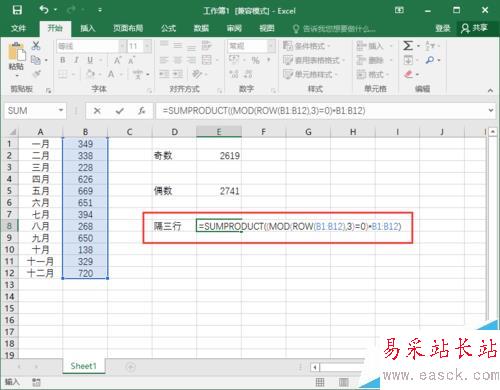This screenshot has width=500, height=390.
Task: Increase font size with larger A icon
Action: pos(117,60)
